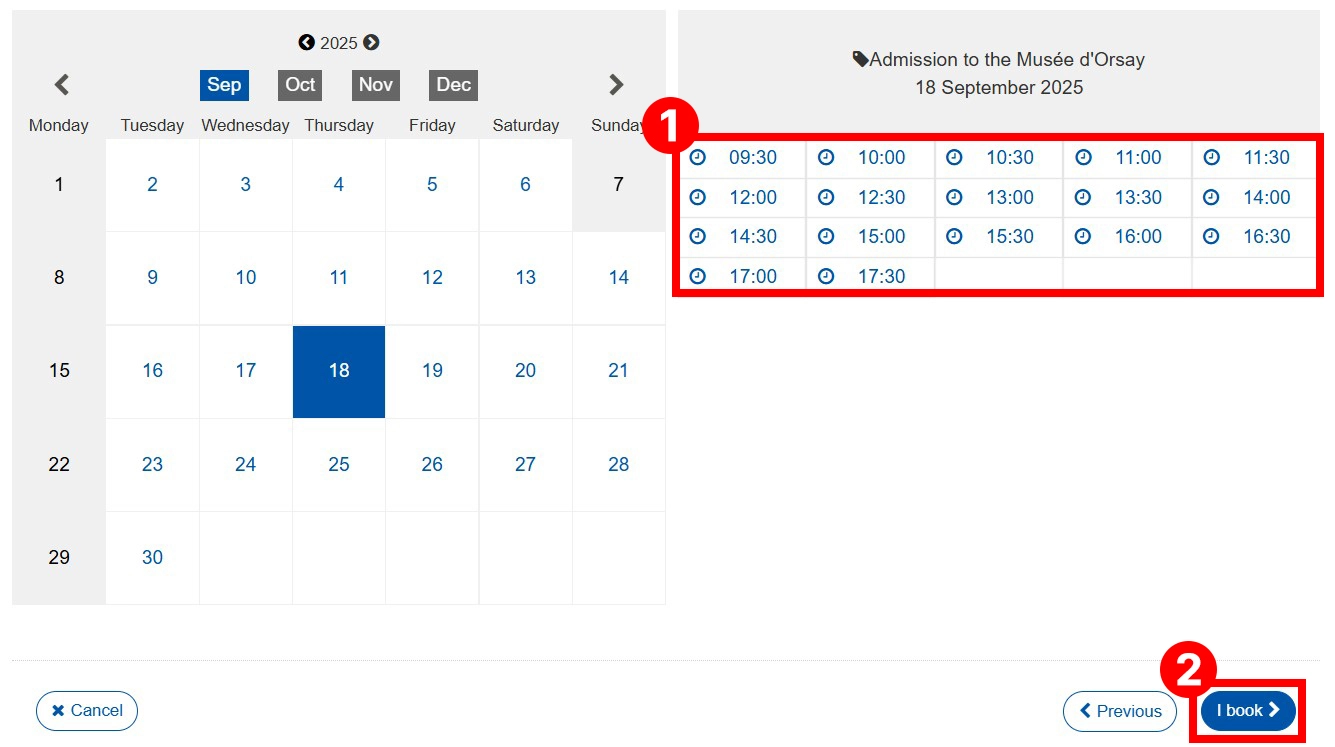
Task: Click the Cancel button
Action: click(x=87, y=711)
